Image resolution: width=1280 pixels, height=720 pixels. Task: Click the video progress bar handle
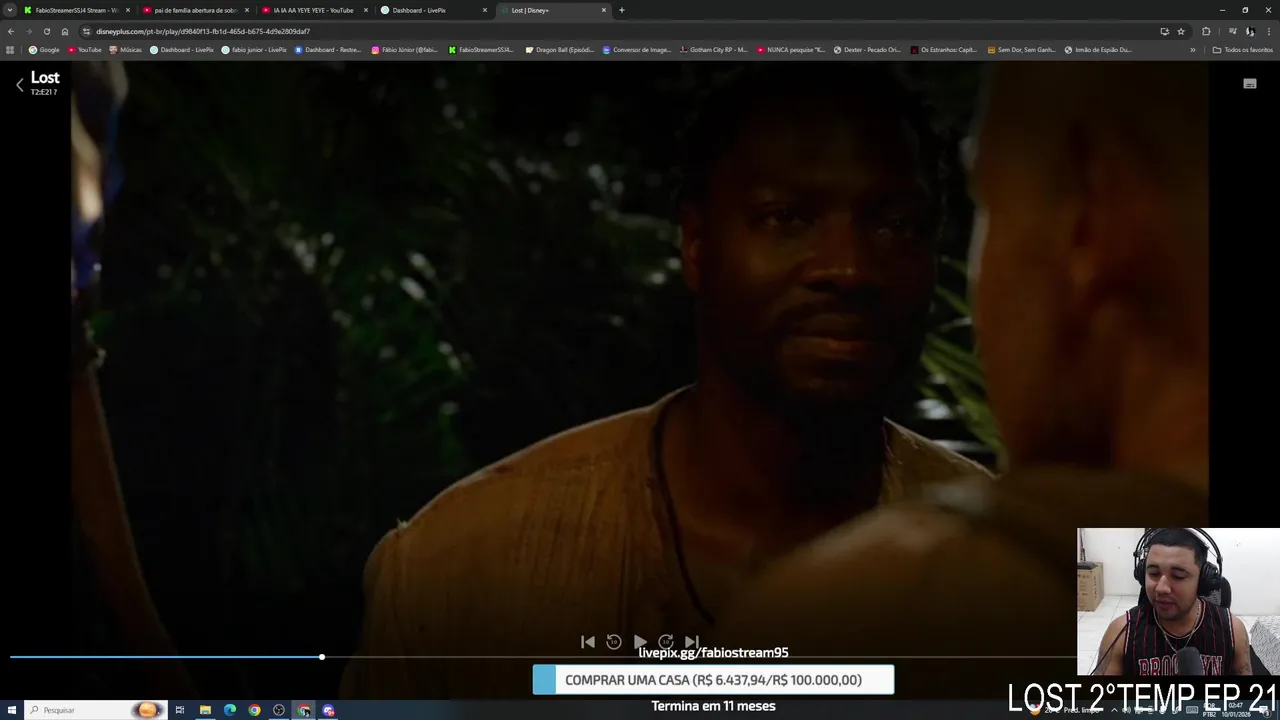322,657
